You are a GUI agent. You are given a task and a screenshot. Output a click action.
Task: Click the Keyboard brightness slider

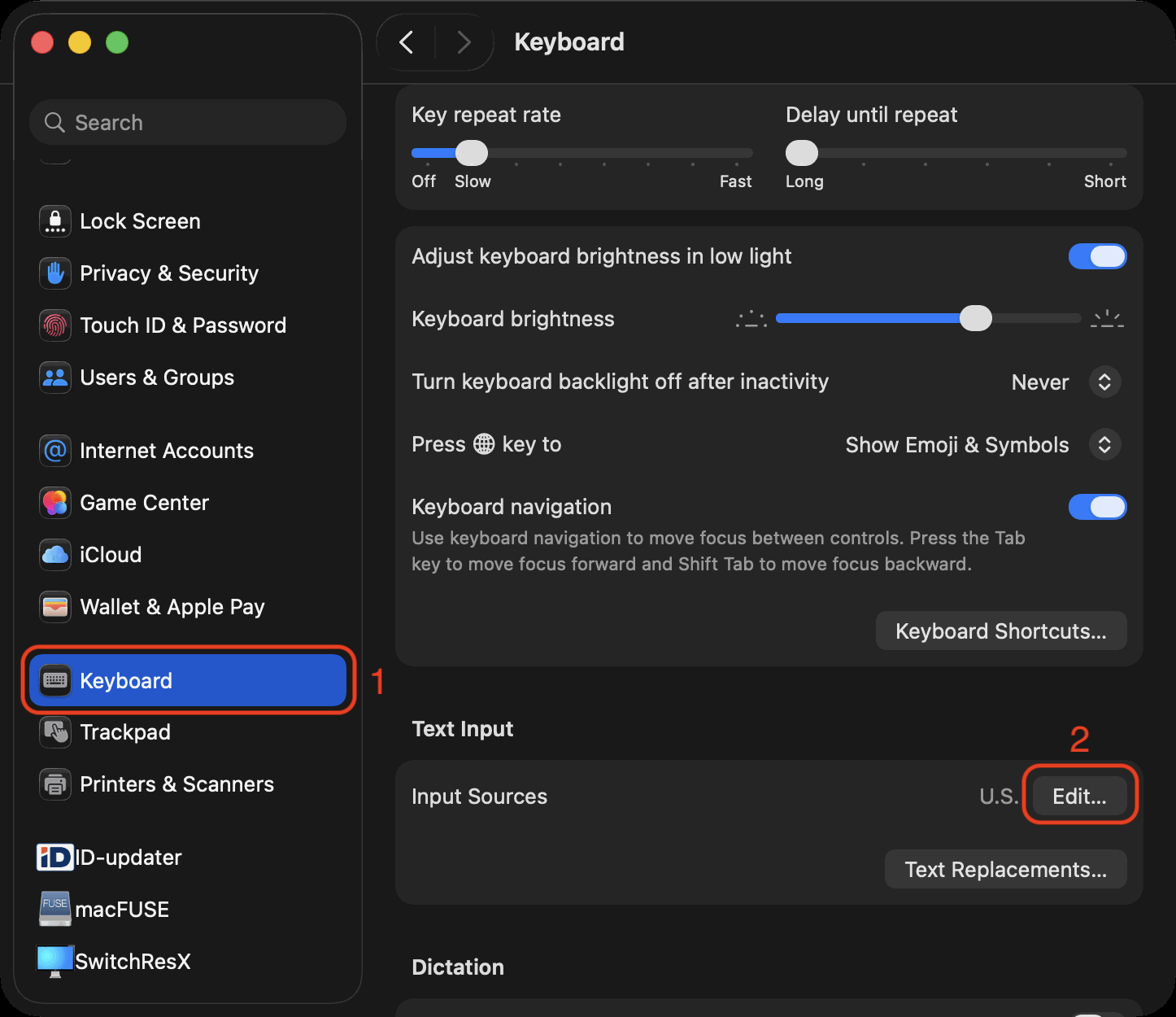(929, 319)
